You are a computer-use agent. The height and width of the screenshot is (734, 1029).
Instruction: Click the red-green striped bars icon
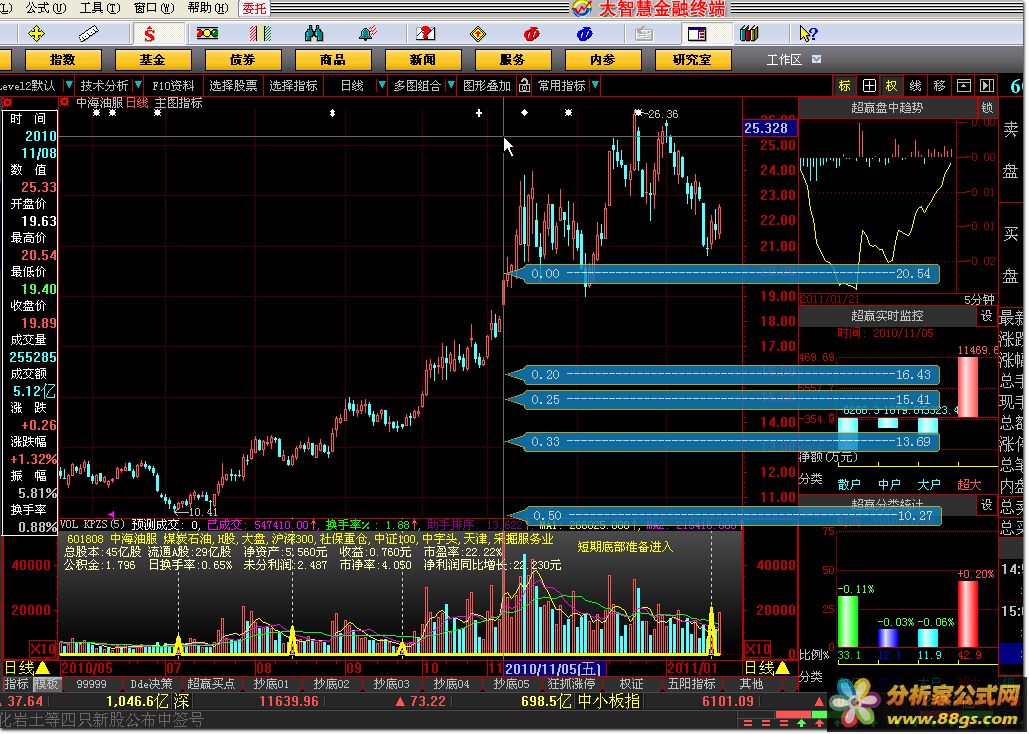tap(261, 33)
